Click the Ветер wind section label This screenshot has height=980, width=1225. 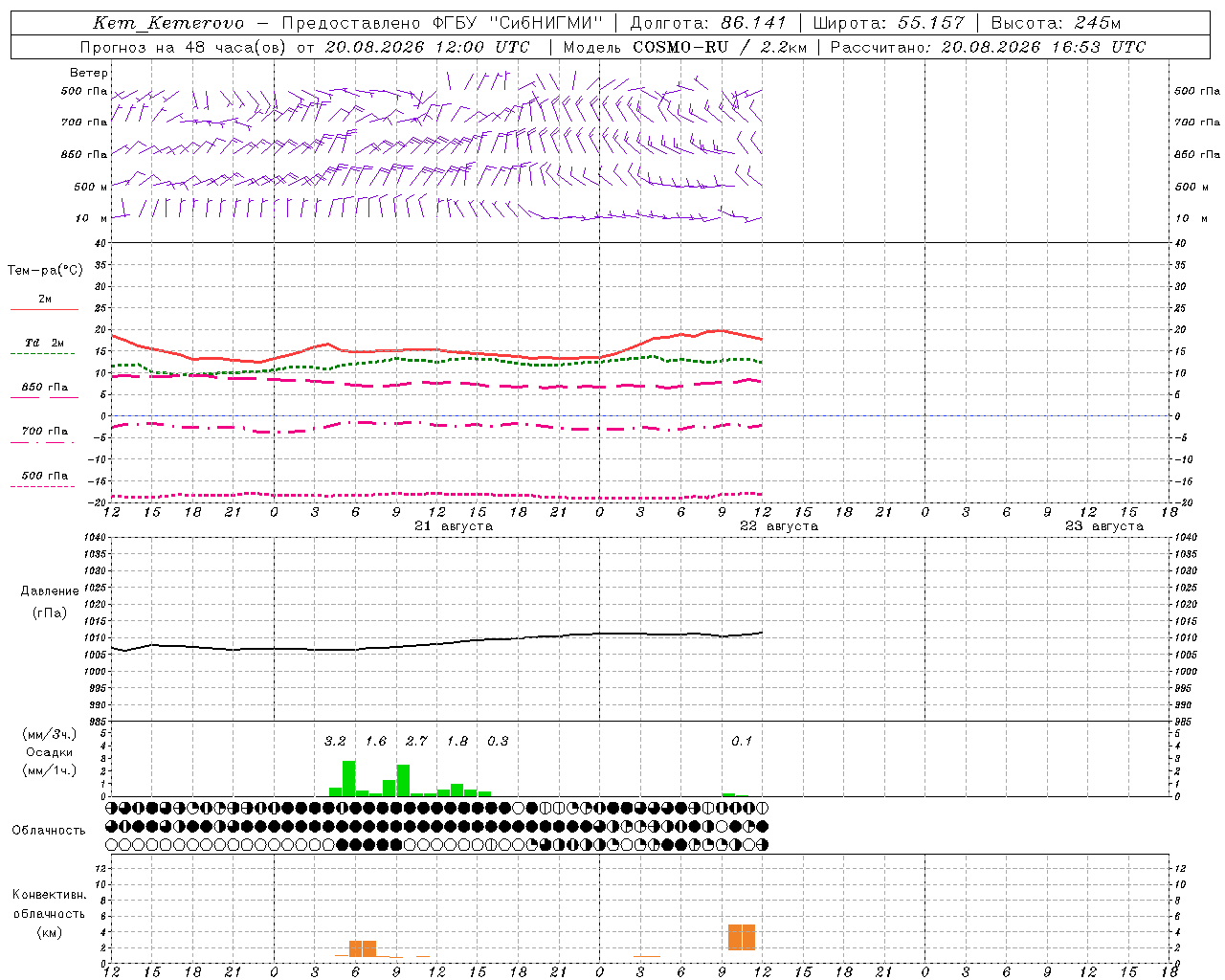click(x=89, y=73)
